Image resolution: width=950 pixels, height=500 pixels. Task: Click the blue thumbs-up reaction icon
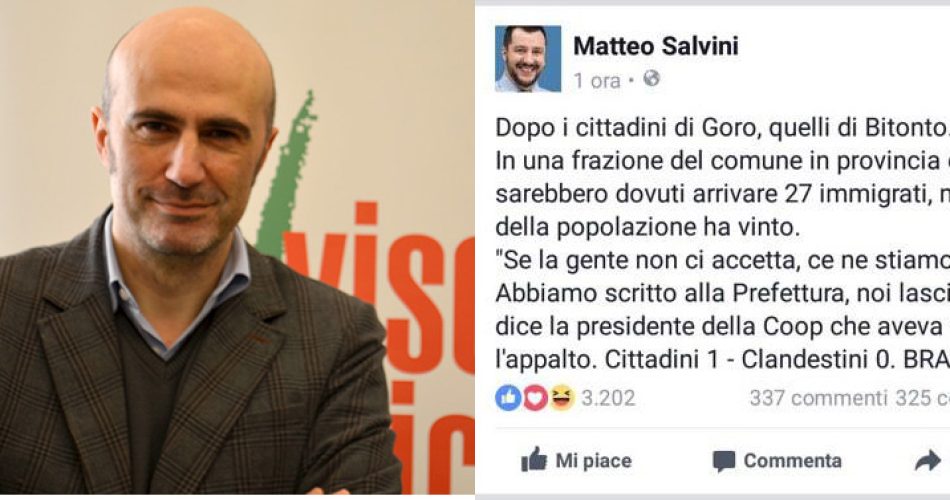(x=508, y=398)
